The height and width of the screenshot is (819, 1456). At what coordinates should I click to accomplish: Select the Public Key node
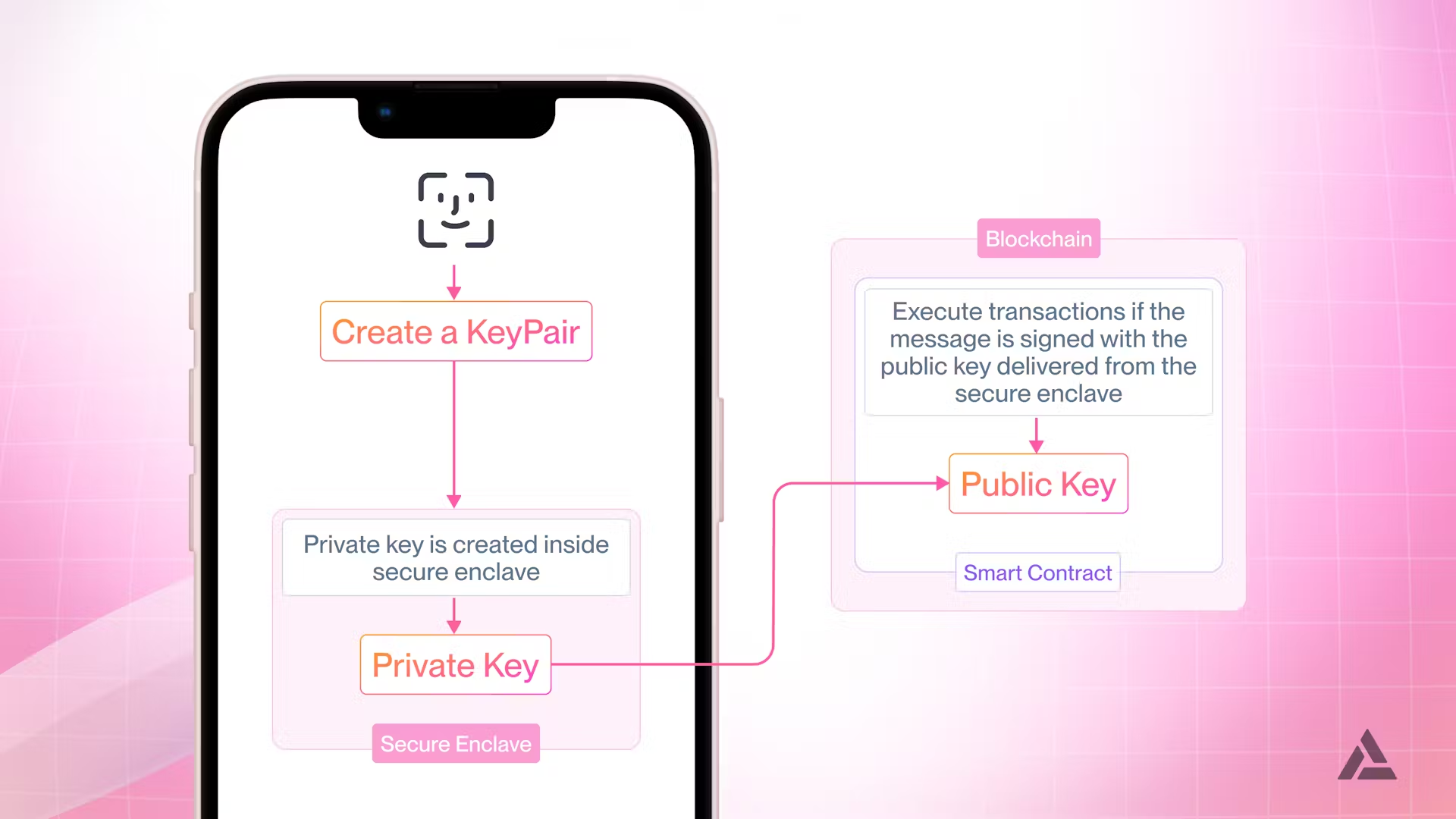tap(1038, 484)
